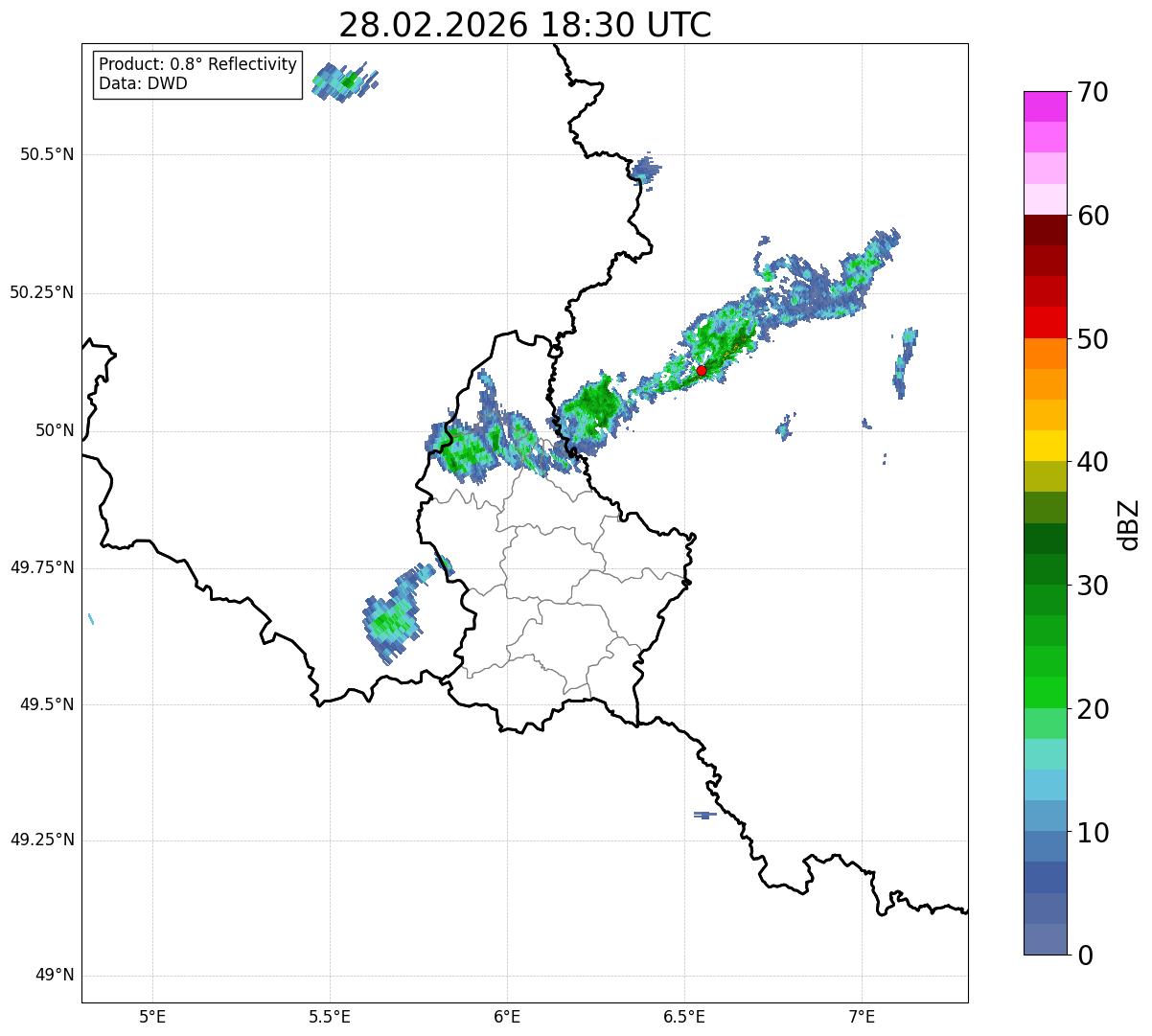The height and width of the screenshot is (1036, 1152).
Task: Click the colorbar tick label '20'
Action: click(1093, 709)
